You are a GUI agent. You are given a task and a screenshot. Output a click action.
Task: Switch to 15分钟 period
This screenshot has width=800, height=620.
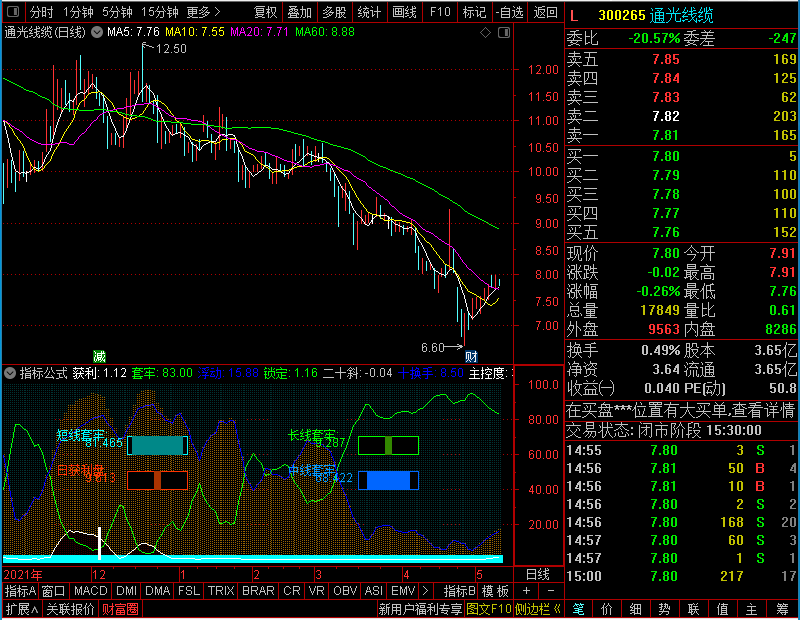click(x=160, y=12)
